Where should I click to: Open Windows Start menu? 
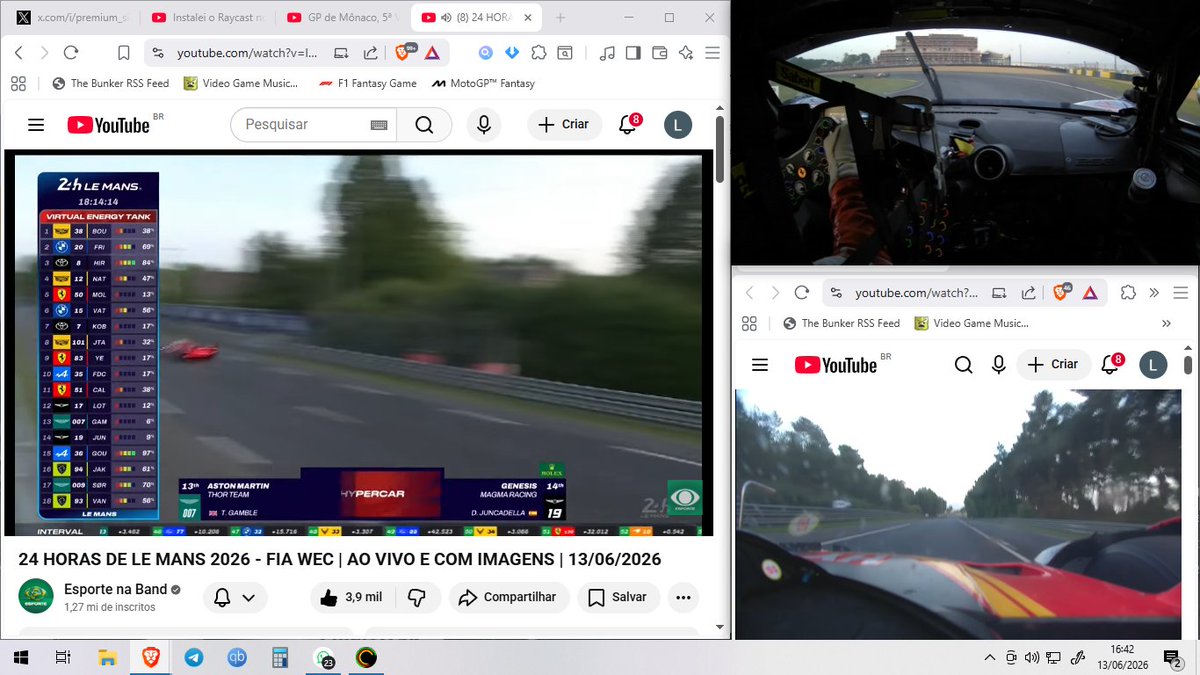tap(19, 657)
